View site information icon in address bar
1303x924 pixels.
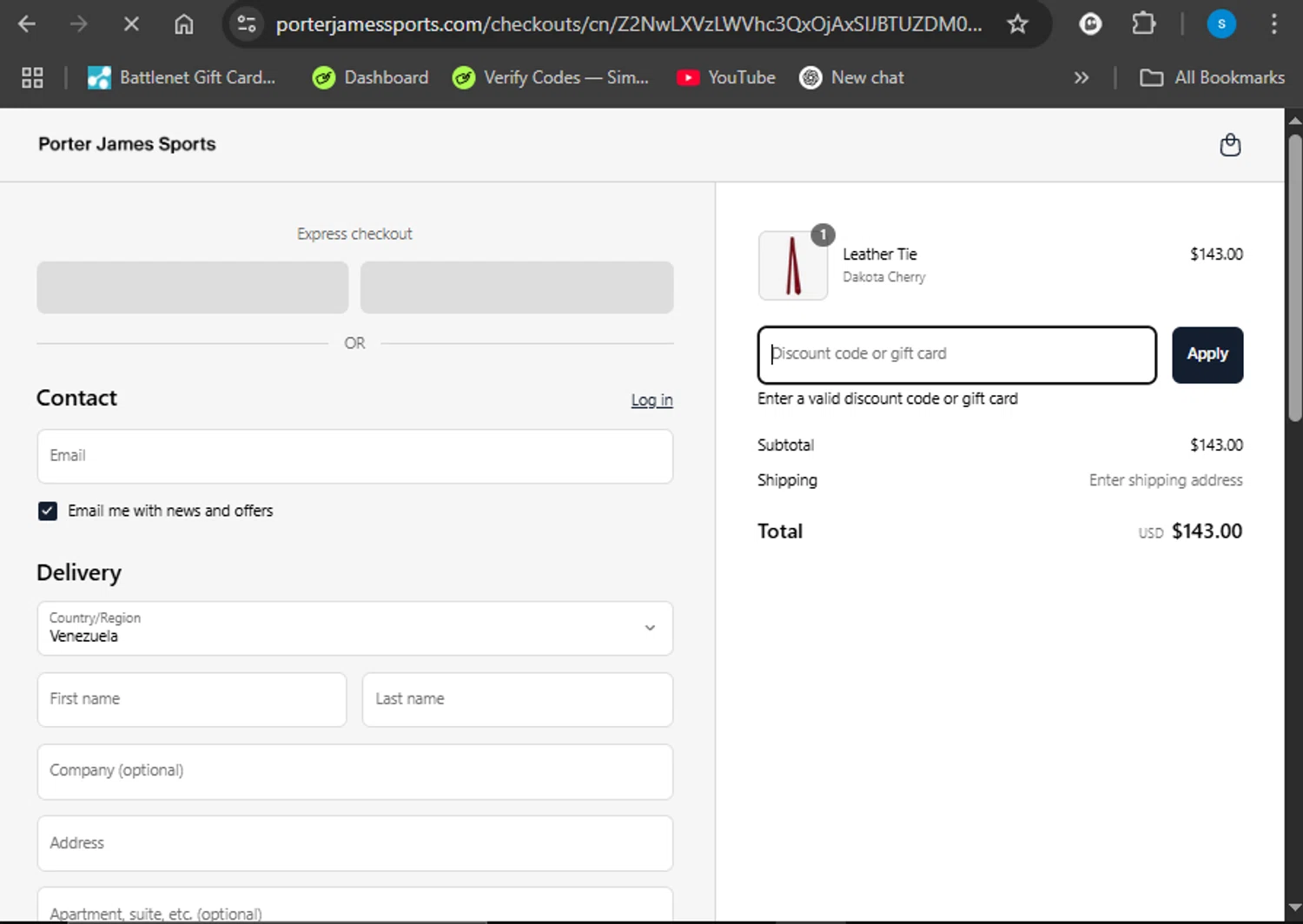point(247,24)
